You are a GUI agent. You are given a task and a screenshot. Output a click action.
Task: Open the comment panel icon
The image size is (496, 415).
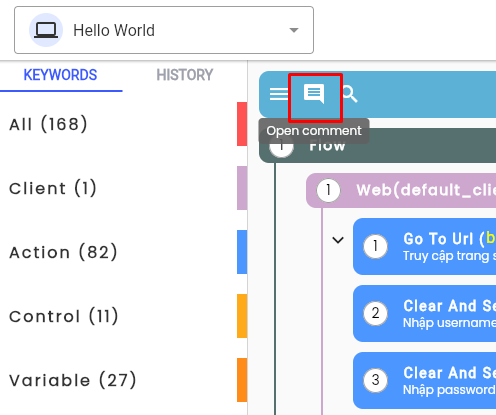point(314,94)
